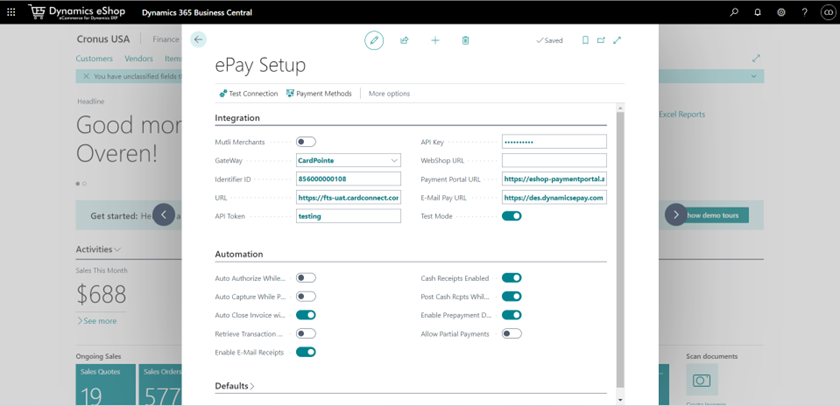The width and height of the screenshot is (840, 406).
Task: Click scrollbar down arrow in dialog
Action: [x=620, y=400]
